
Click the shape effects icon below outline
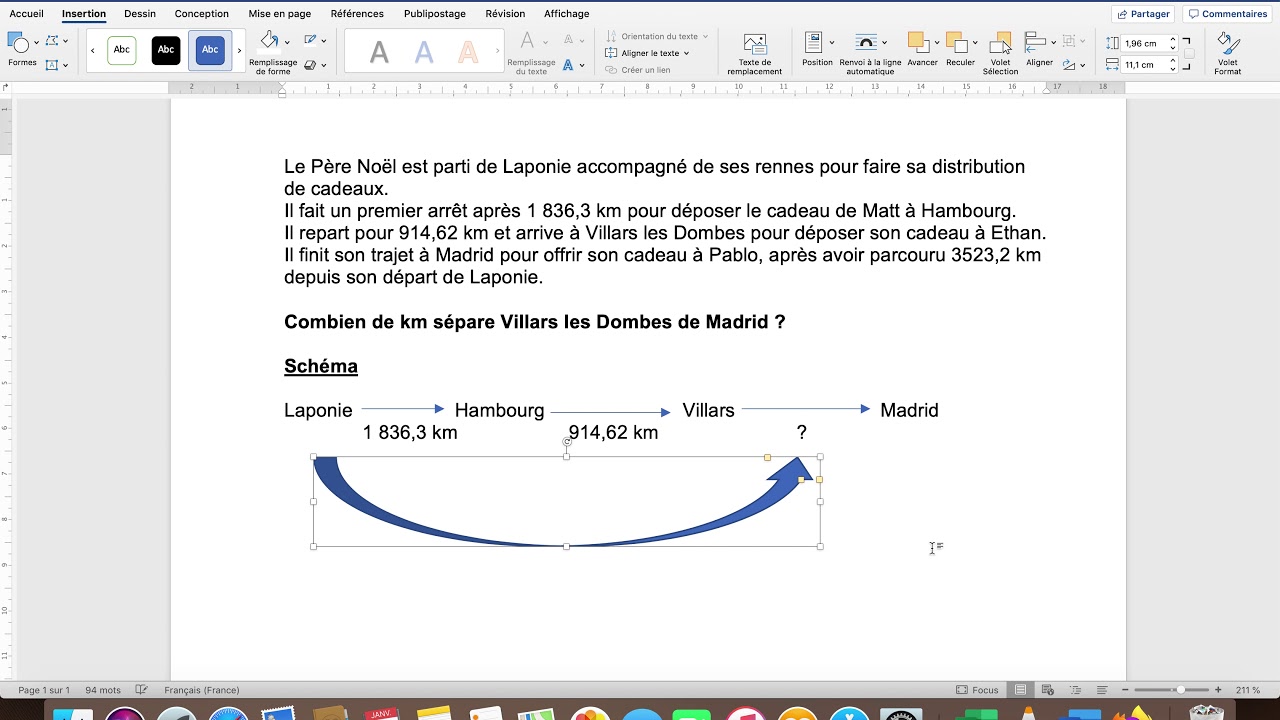pyautogui.click(x=310, y=65)
